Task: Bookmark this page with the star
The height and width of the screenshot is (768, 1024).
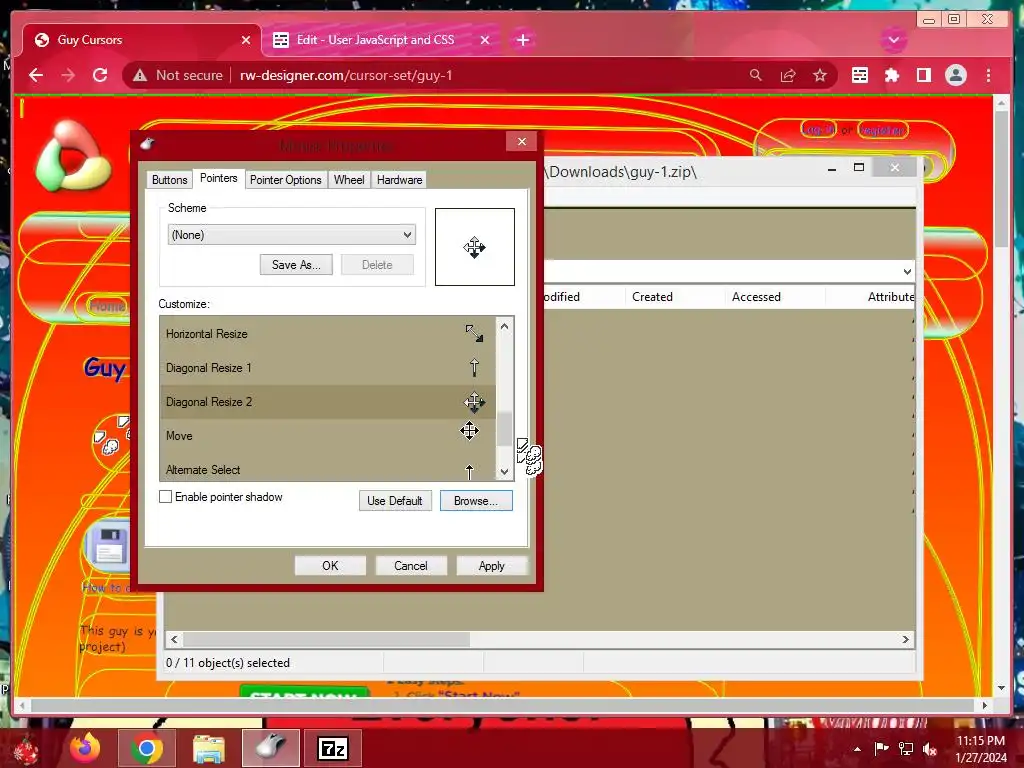Action: pos(820,75)
